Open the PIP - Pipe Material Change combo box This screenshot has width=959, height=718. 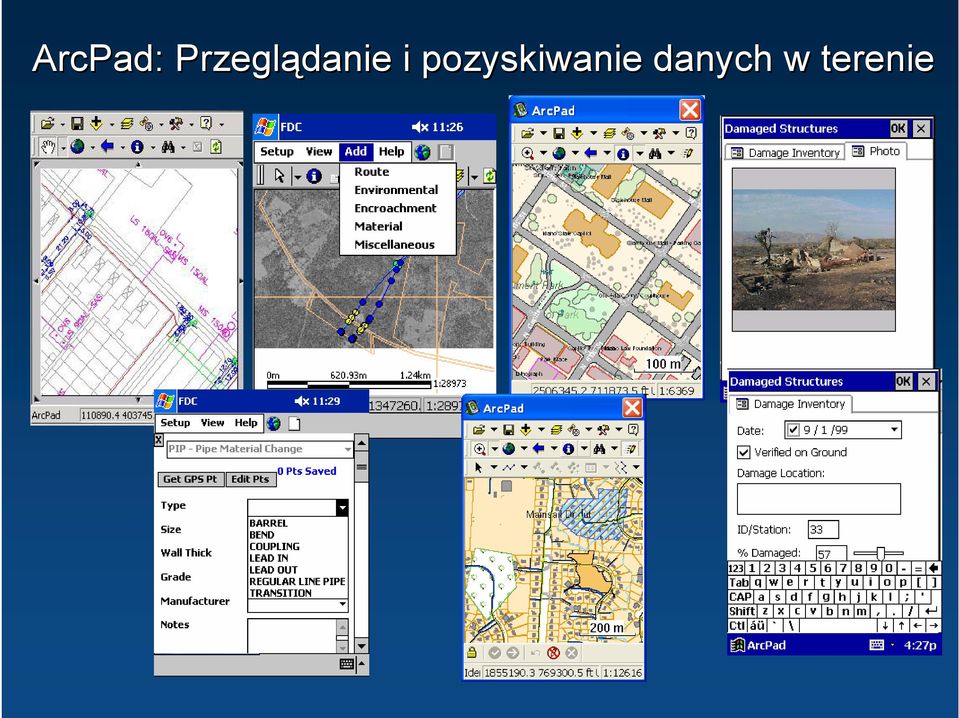(260, 449)
